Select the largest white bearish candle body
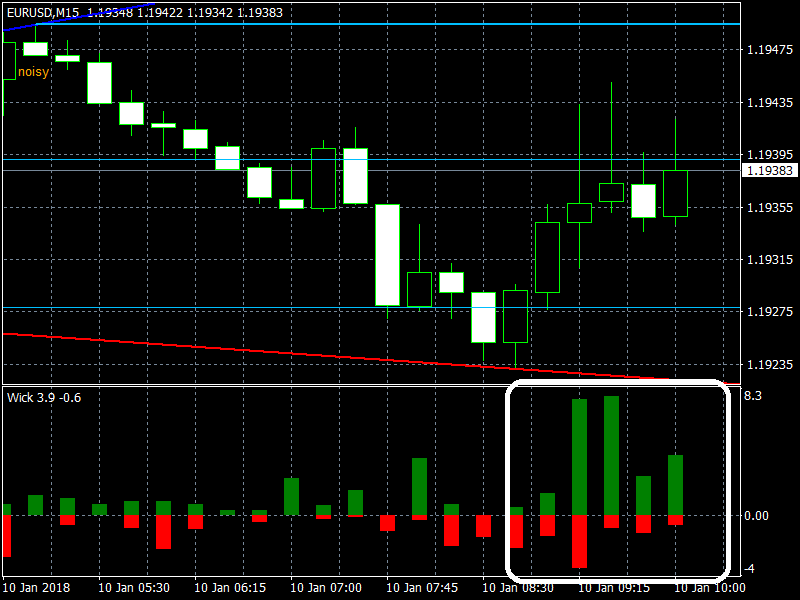The height and width of the screenshot is (600, 800). 387,255
